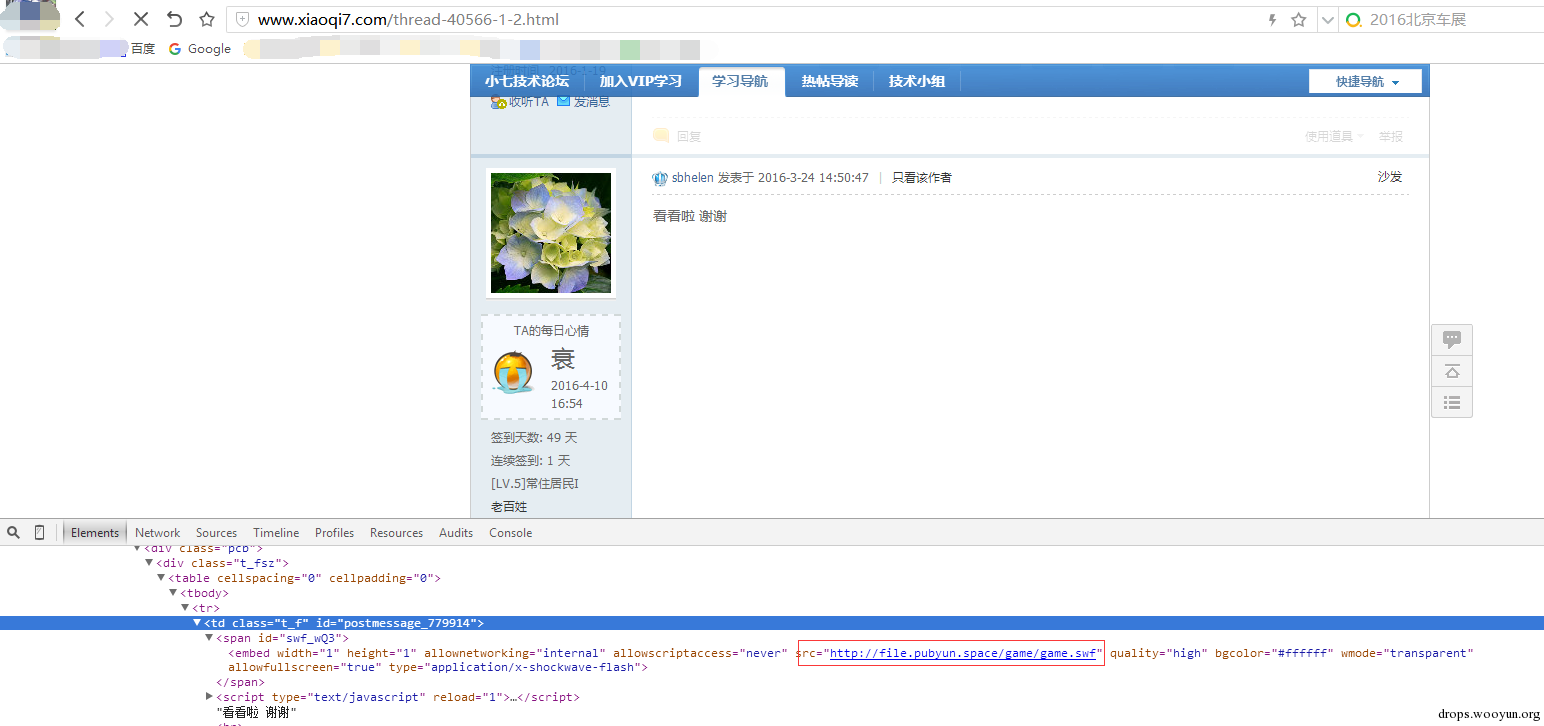Switch to the Console DevTools tab
The height and width of the screenshot is (726, 1544).
[511, 533]
